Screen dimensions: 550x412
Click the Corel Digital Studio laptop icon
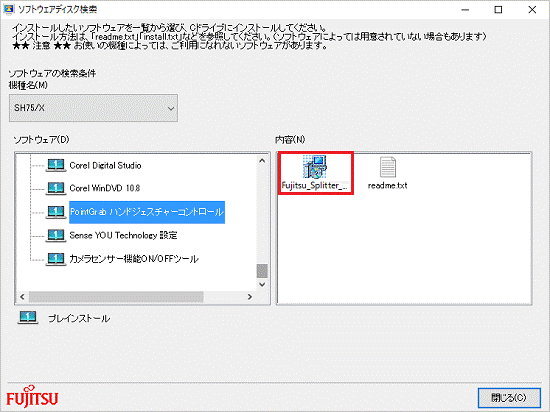56,165
